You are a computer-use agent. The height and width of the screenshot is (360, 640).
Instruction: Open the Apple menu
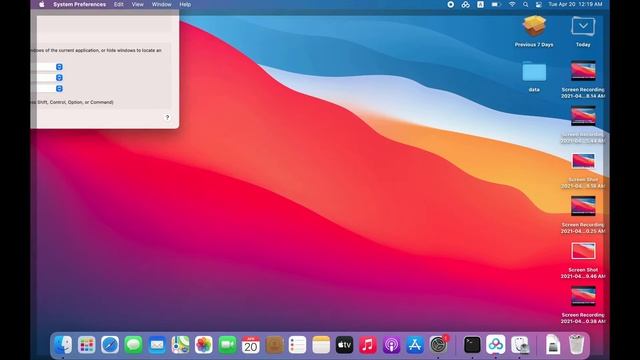42,4
